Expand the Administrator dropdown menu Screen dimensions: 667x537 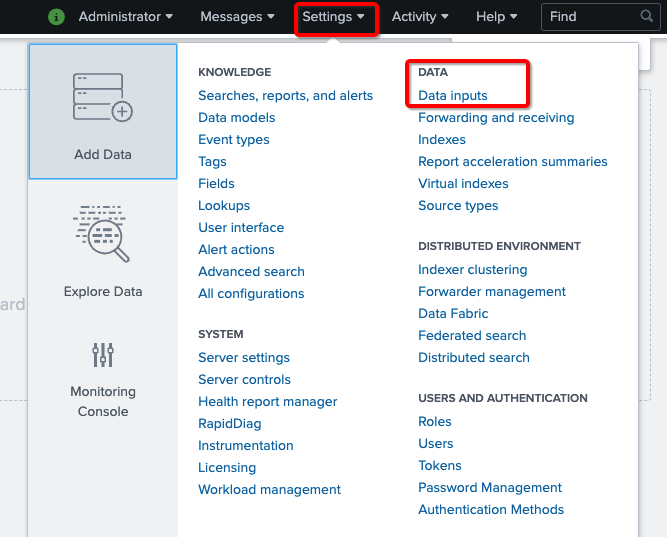click(125, 17)
